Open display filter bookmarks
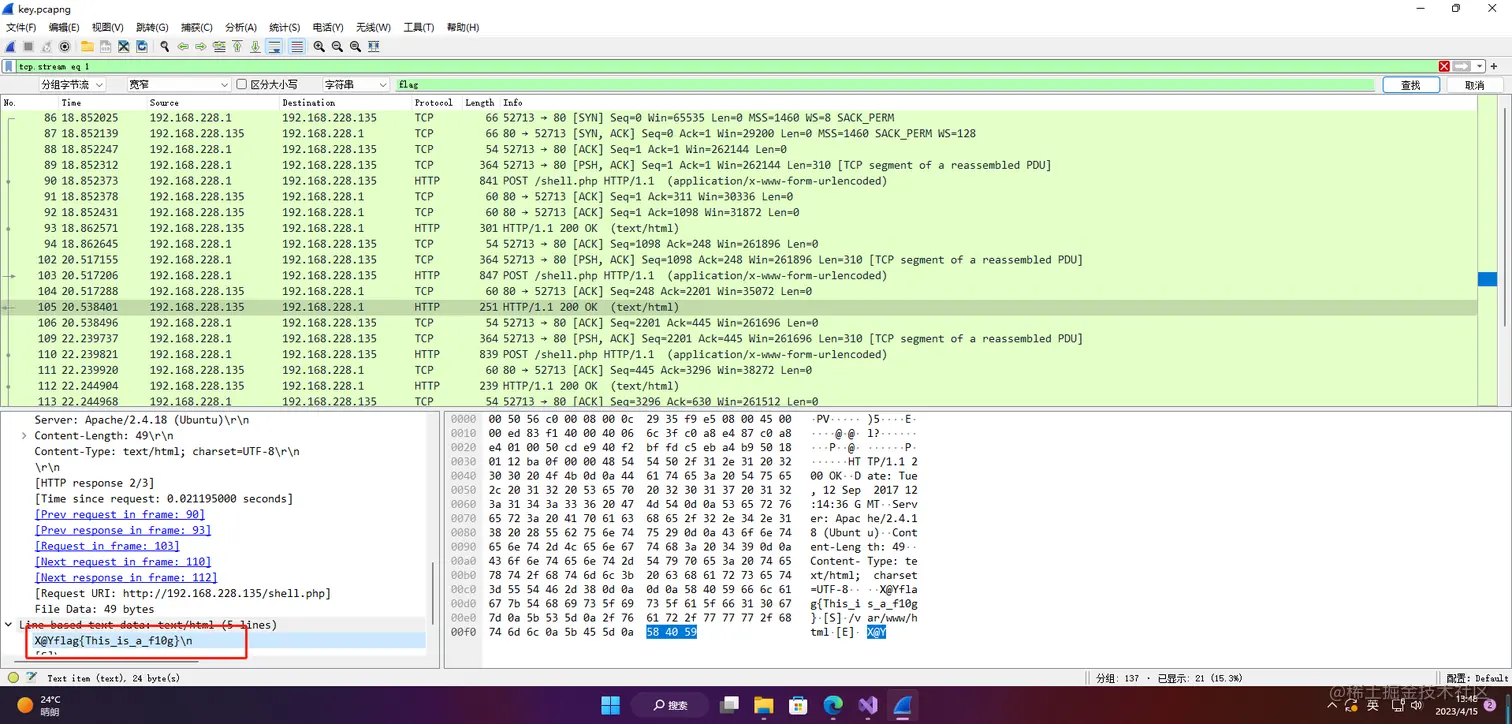The height and width of the screenshot is (724, 1512). pyautogui.click(x=9, y=66)
